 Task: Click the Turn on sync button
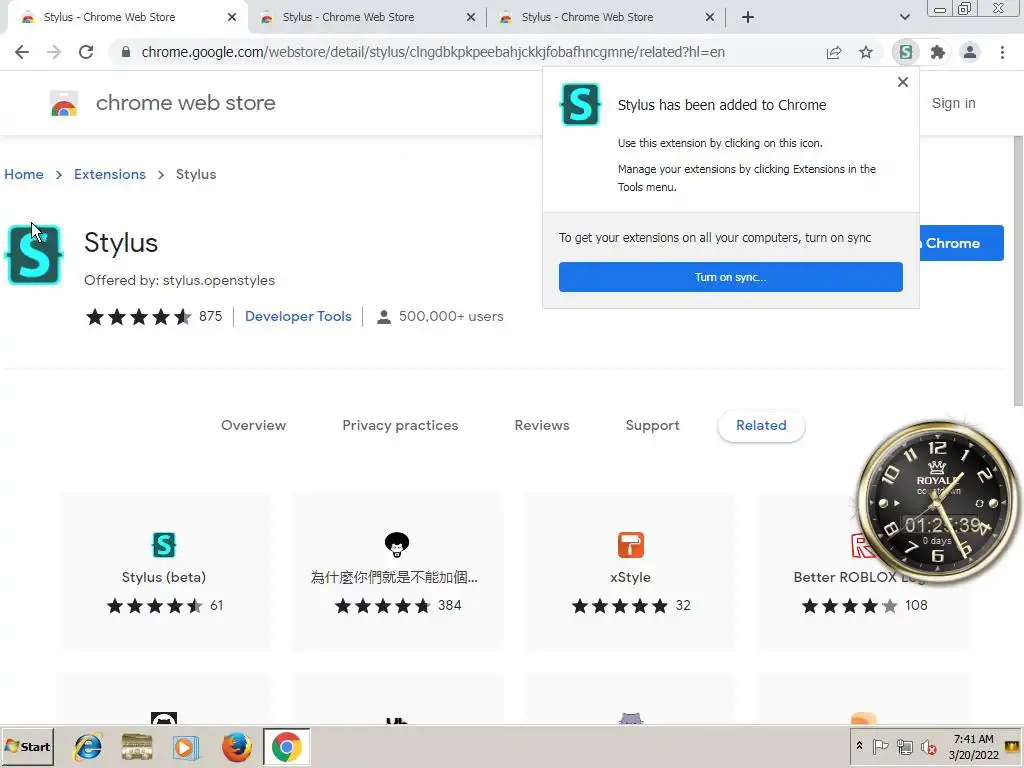pyautogui.click(x=731, y=277)
